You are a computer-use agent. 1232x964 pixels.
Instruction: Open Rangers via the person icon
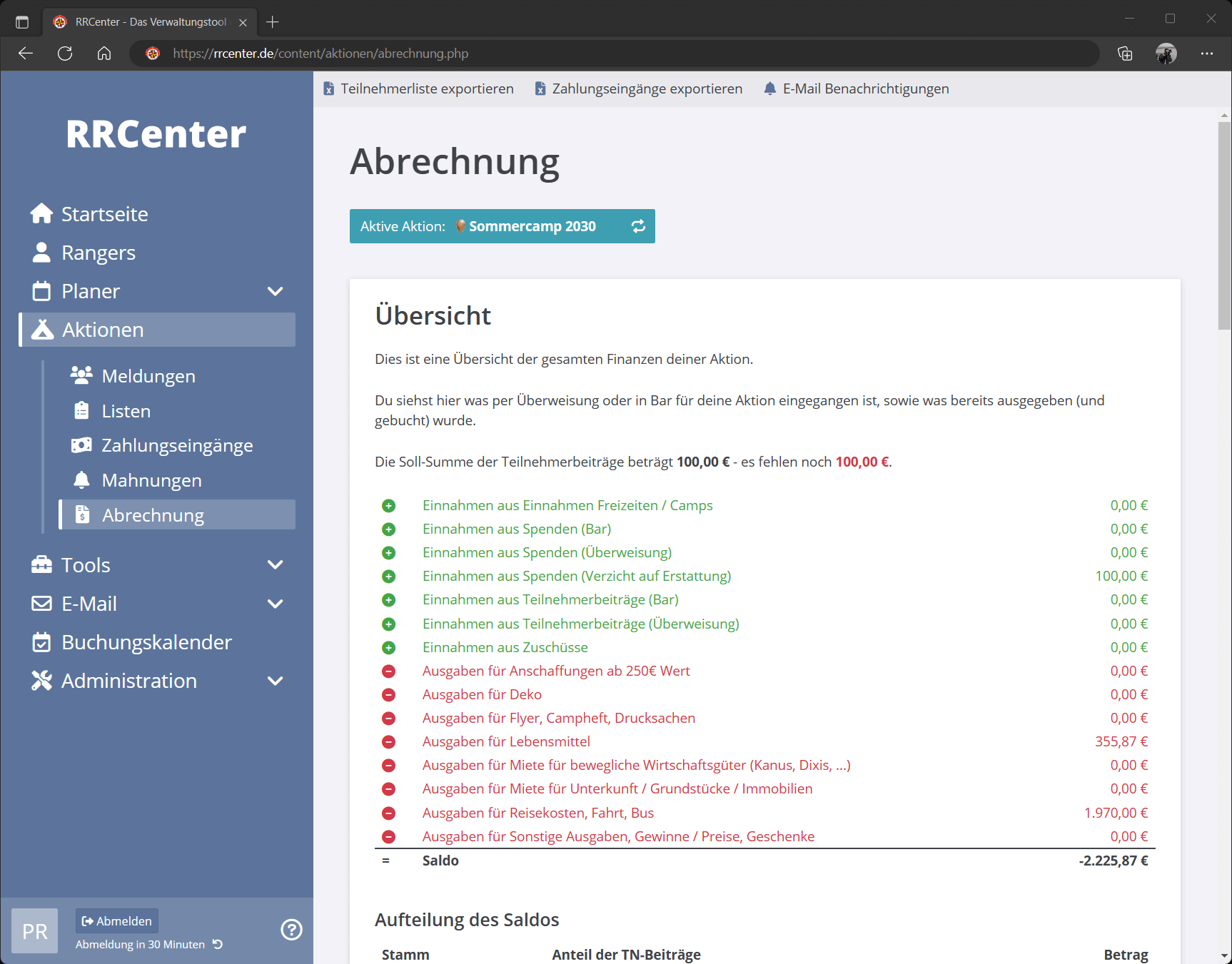click(41, 252)
